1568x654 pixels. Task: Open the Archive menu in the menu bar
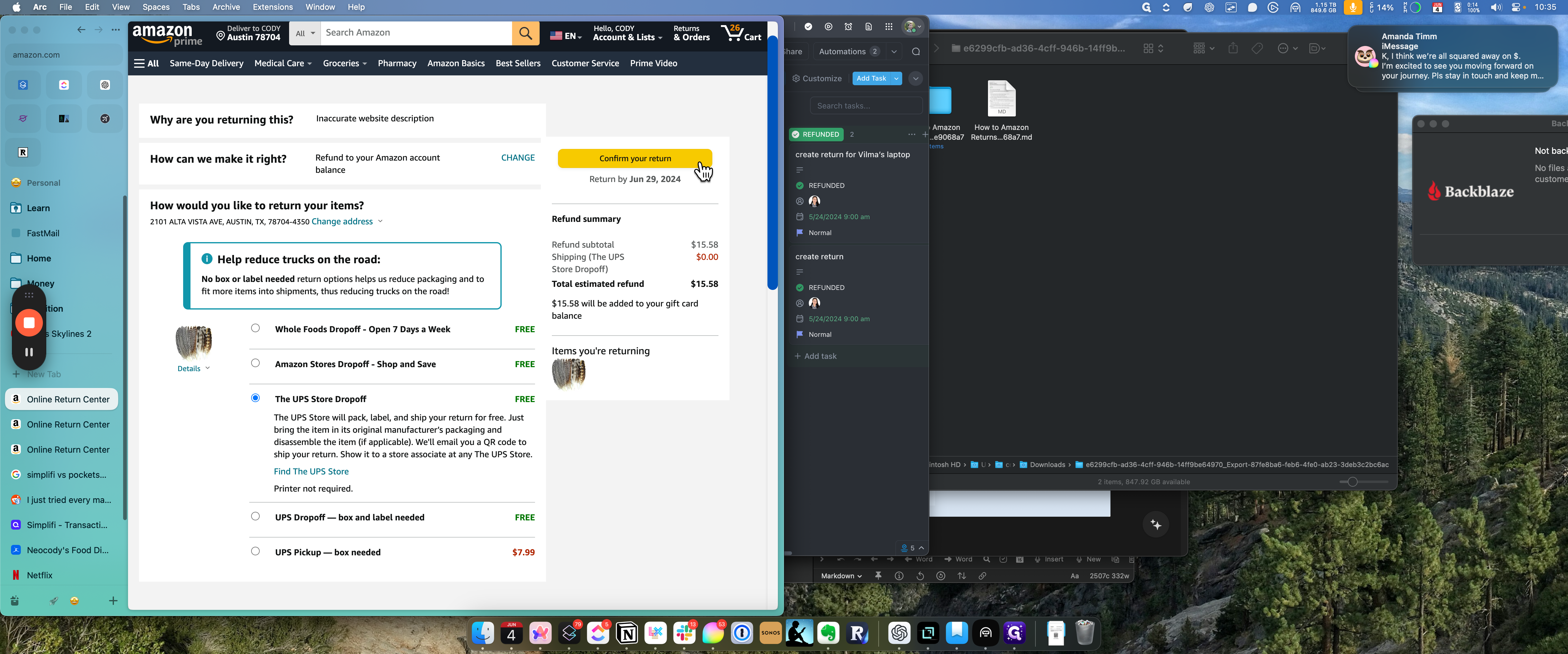click(226, 7)
